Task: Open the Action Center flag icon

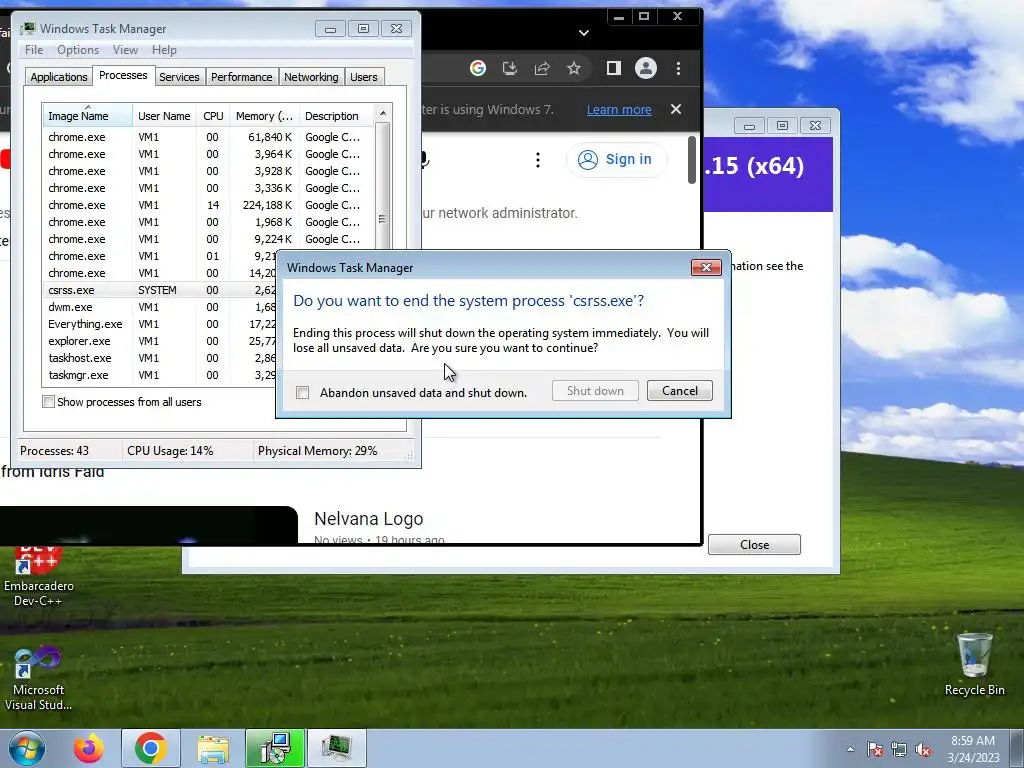Action: [875, 749]
